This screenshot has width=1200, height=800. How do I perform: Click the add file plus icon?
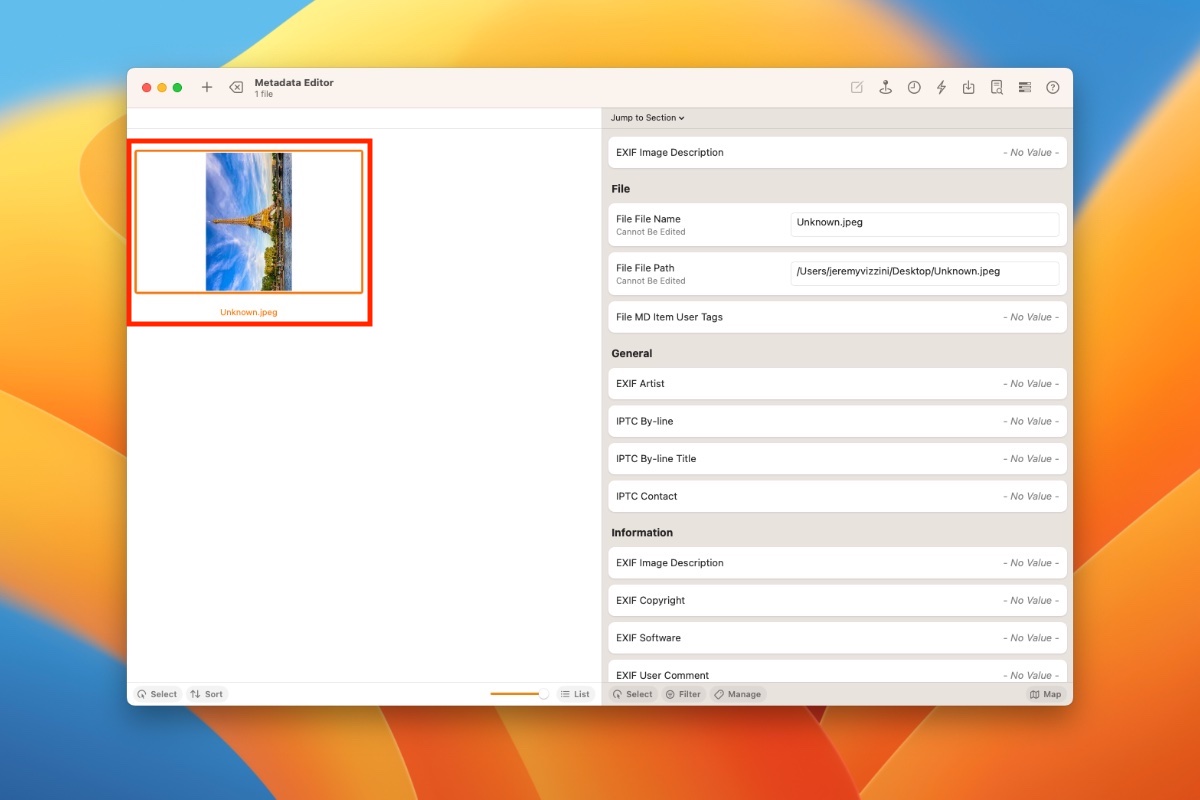click(207, 87)
